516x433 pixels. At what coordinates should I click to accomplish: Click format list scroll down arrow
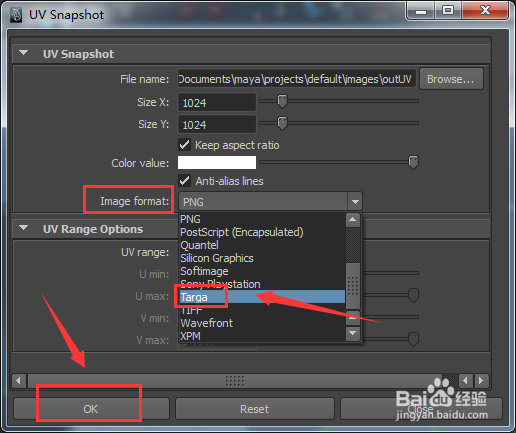pyautogui.click(x=353, y=333)
